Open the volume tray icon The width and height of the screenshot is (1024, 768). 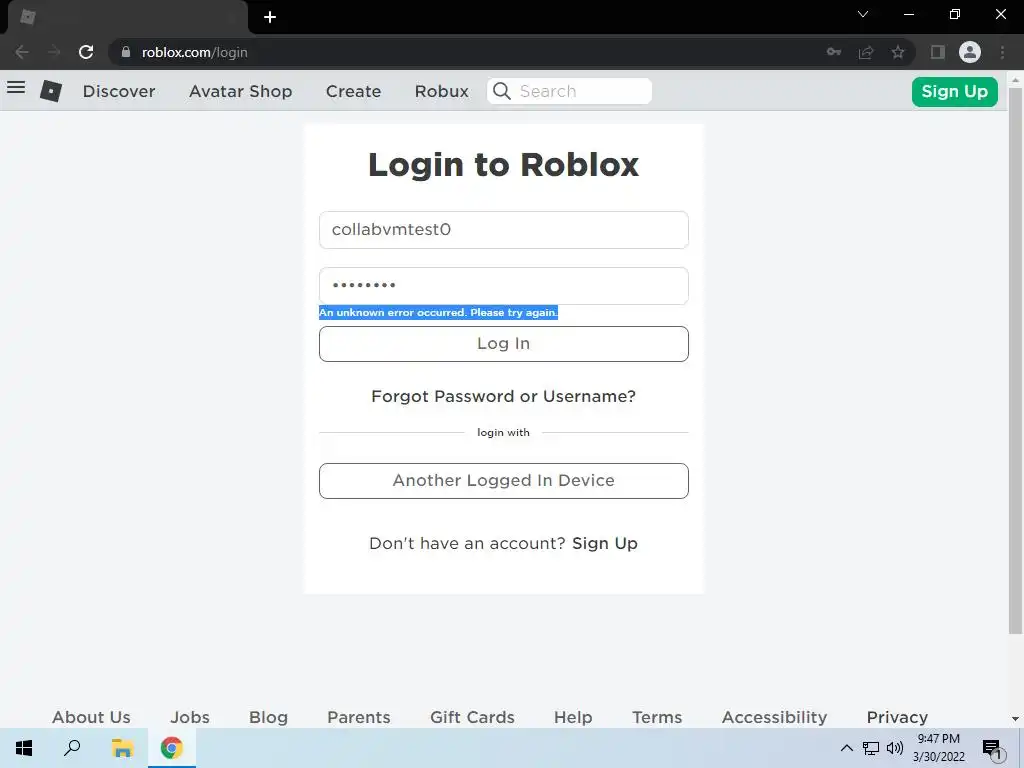[x=895, y=748]
